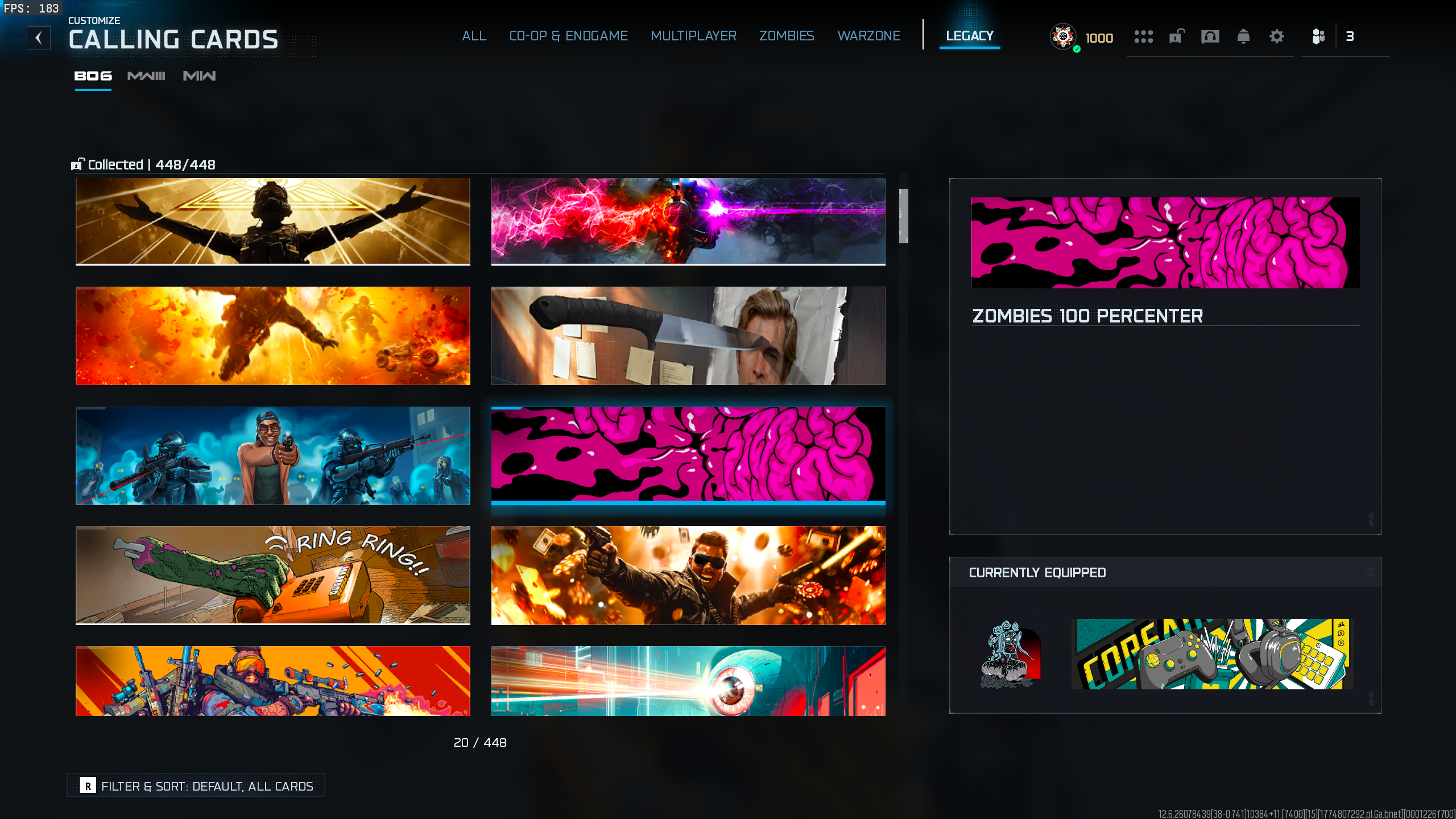Select the orange-red goggled gunner calling card

pos(273,681)
